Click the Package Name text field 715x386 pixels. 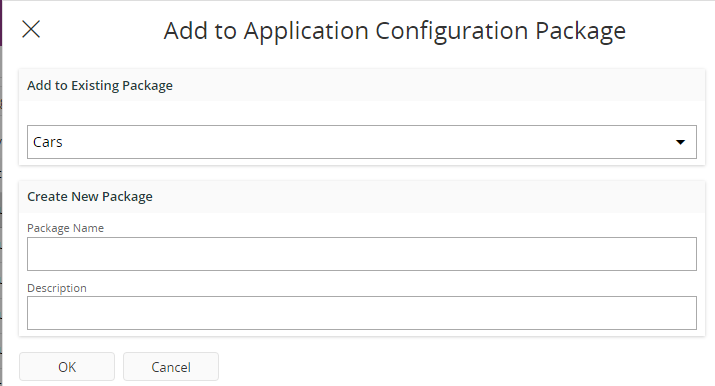(362, 254)
